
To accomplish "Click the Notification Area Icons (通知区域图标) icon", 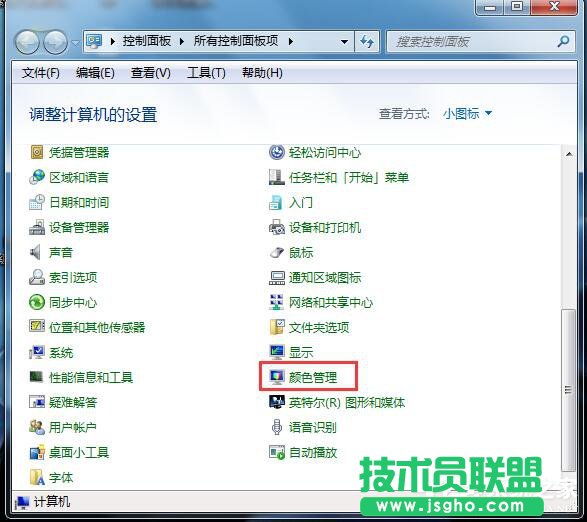I will pos(277,277).
